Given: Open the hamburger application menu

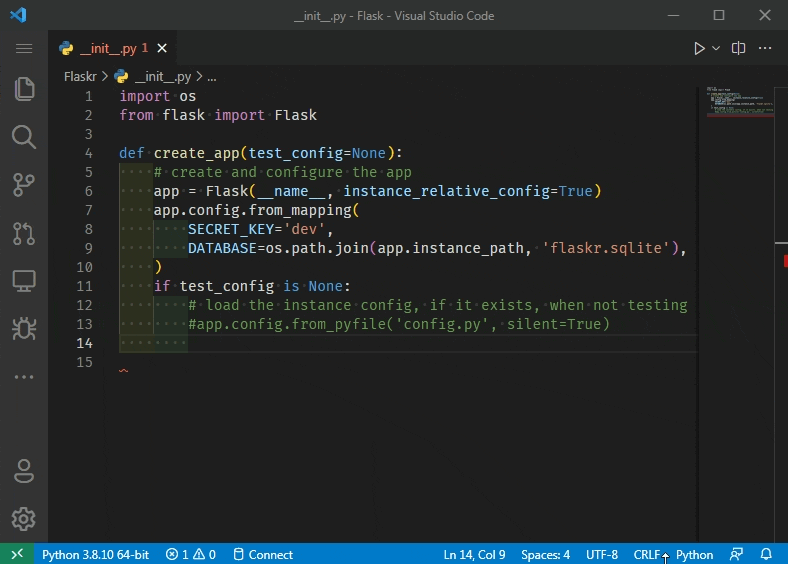Looking at the screenshot, I should point(24,48).
